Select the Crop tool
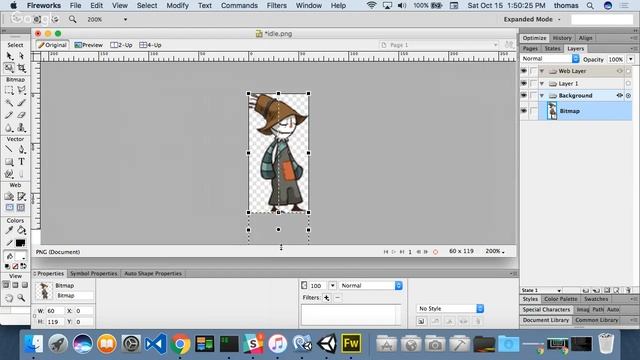Image resolution: width=640 pixels, height=360 pixels. click(21, 68)
